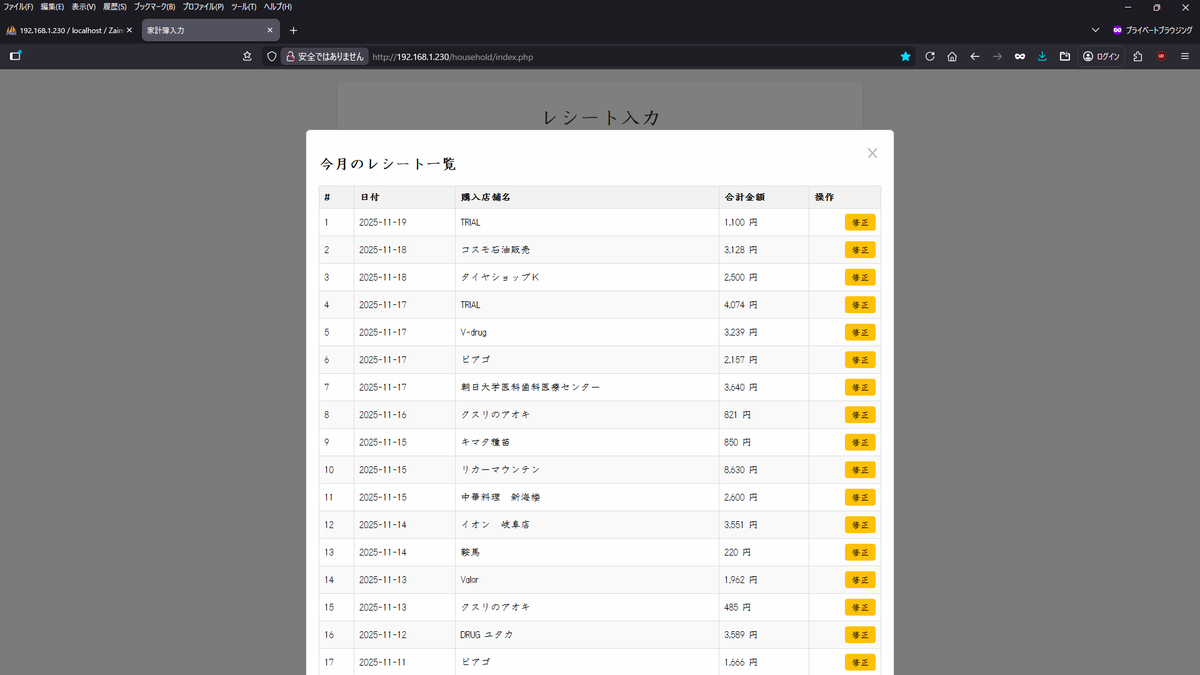Click the 今月のレシート一覧 modal title

click(x=388, y=164)
